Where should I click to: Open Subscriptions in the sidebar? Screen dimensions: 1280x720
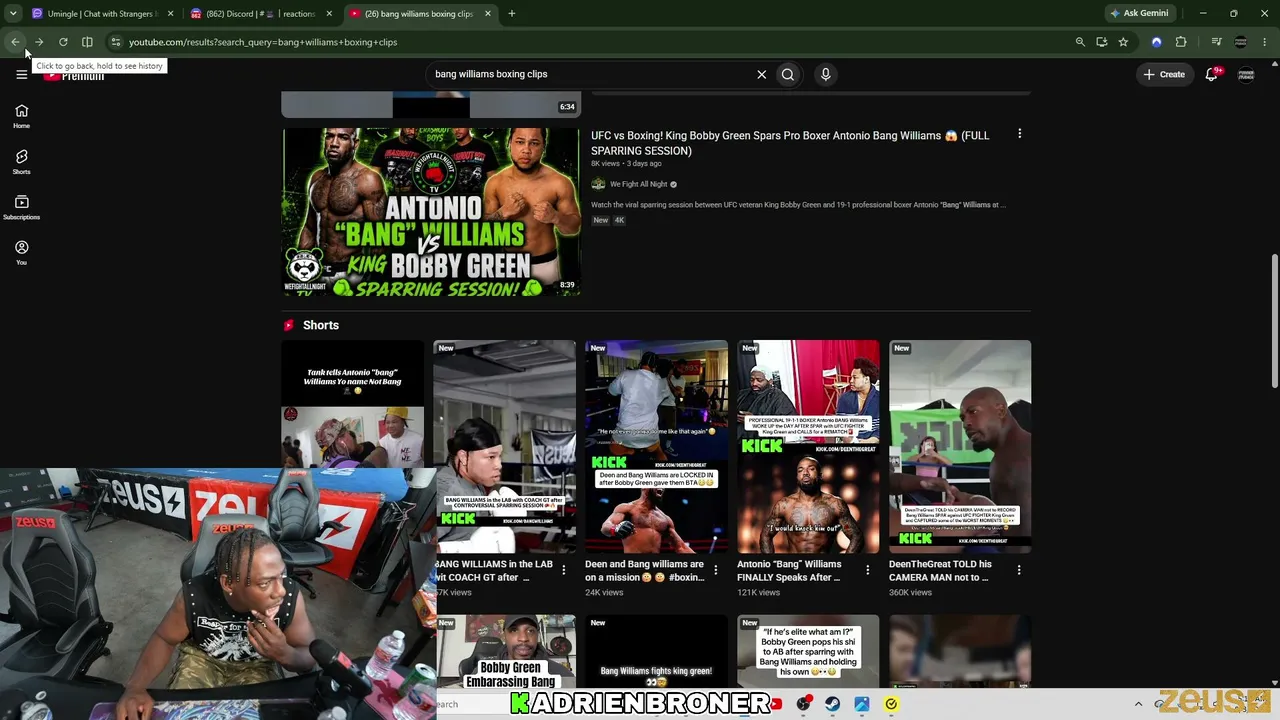[21, 207]
